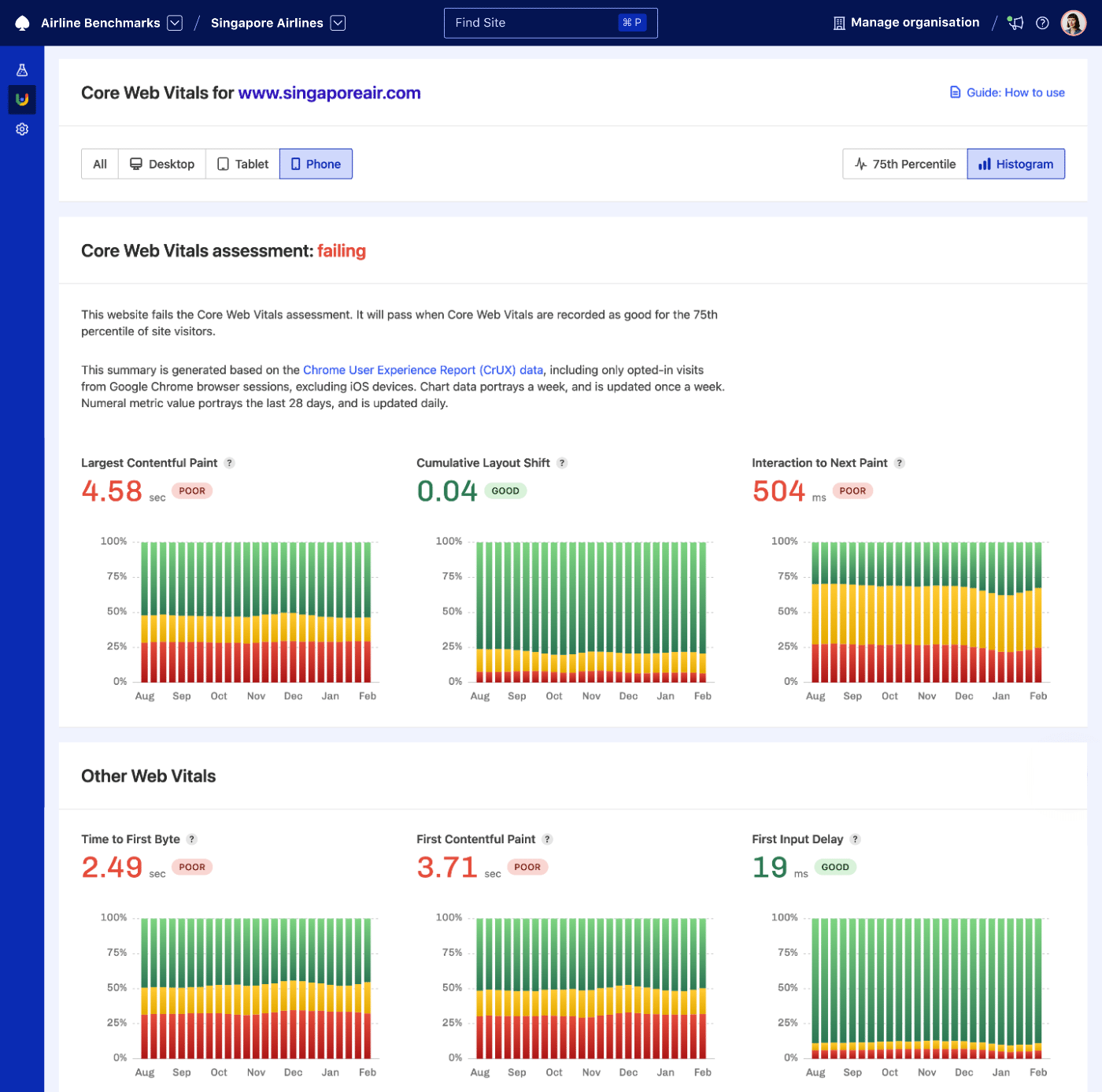Viewport: 1102px width, 1092px height.
Task: Open your profile avatar menu
Action: 1073,22
